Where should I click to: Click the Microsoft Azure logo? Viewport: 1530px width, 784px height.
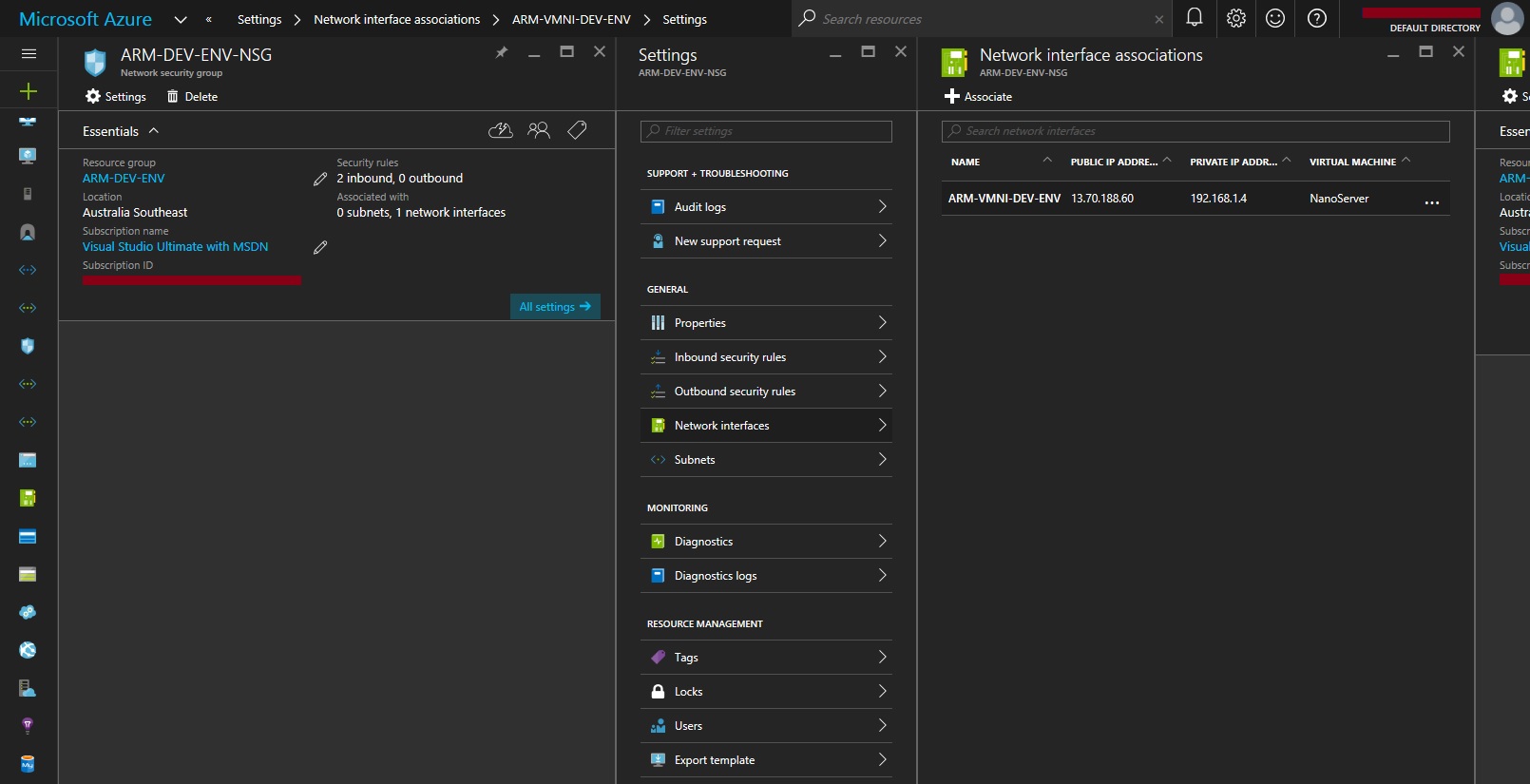(x=86, y=19)
